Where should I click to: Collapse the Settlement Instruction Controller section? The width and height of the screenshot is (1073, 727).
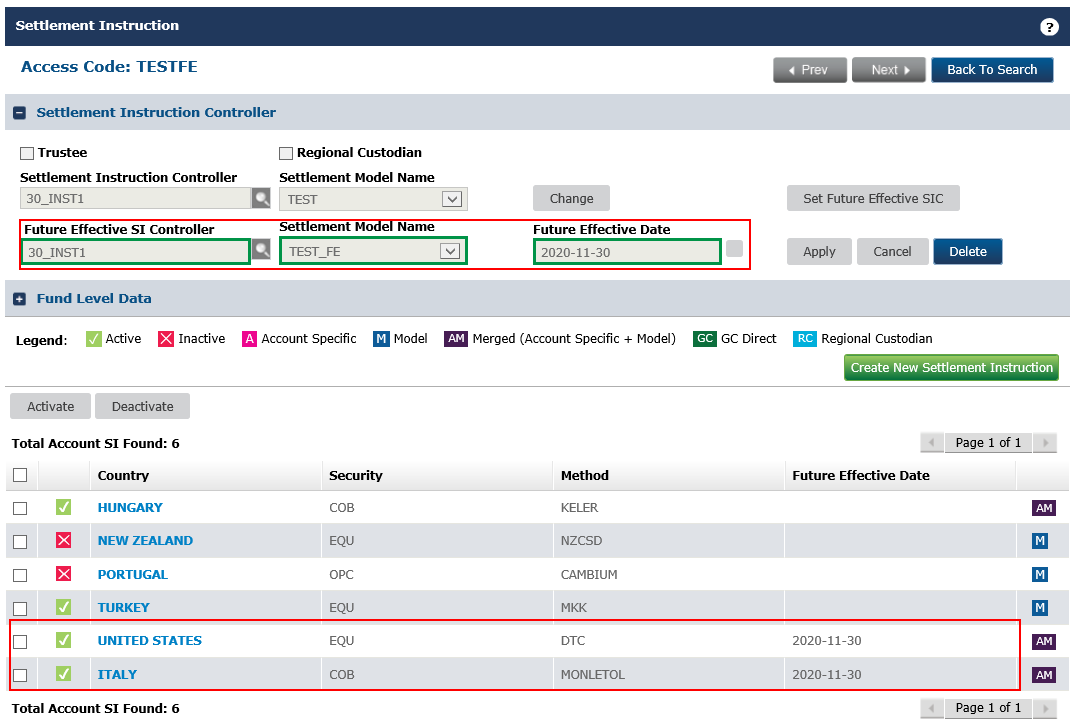(20, 113)
